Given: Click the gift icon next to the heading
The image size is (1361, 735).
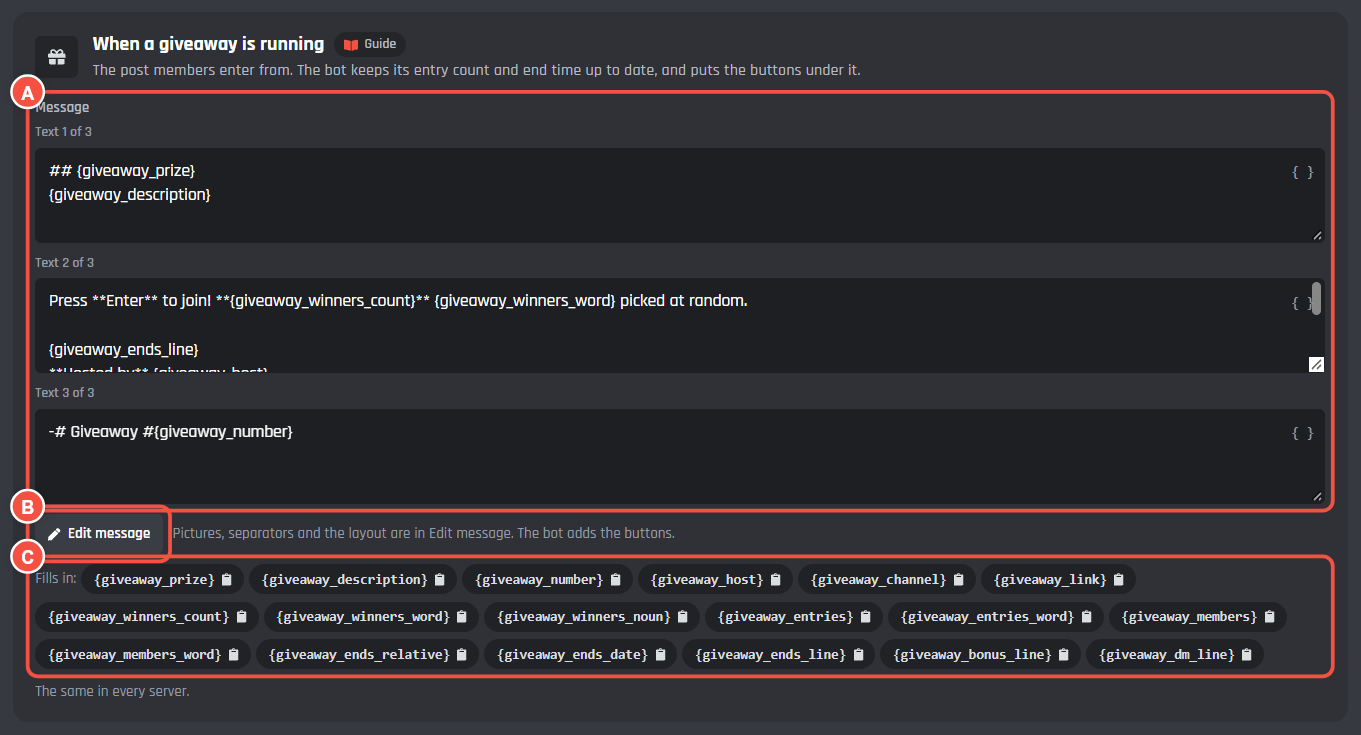Looking at the screenshot, I should 57,56.
